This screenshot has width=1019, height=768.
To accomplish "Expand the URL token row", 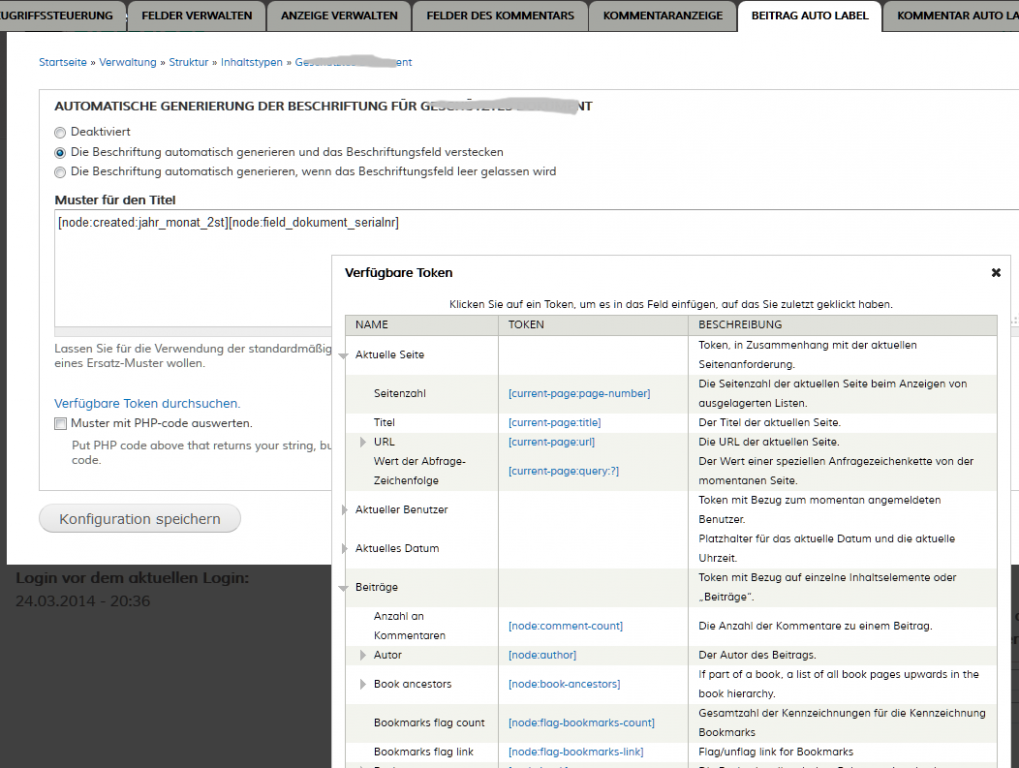I will (364, 442).
